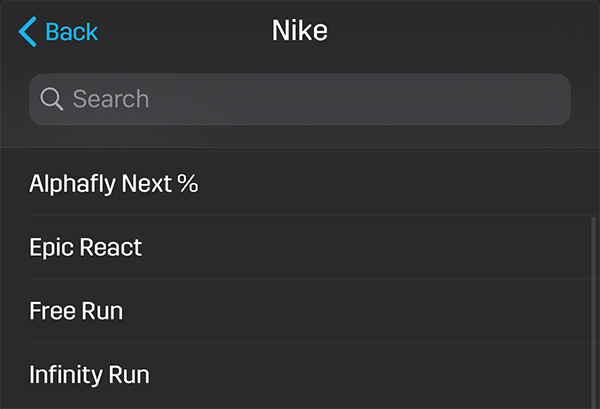This screenshot has height=409, width=600.
Task: Choose the row between Epic React and Infinity Run
Action: tap(300, 311)
